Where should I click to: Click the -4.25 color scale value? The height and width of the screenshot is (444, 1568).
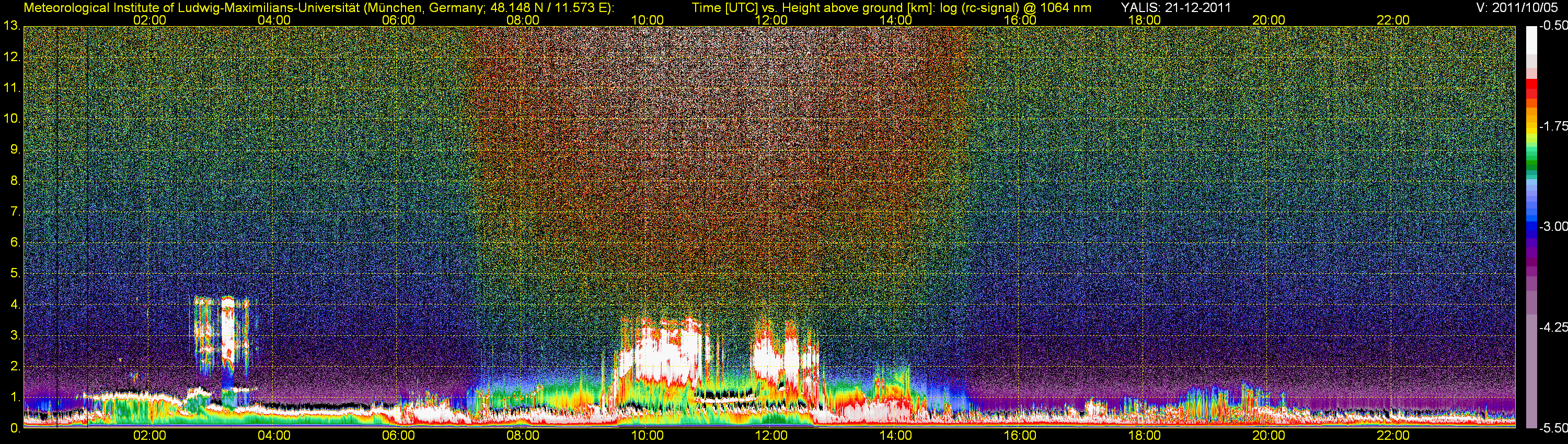pos(1553,326)
